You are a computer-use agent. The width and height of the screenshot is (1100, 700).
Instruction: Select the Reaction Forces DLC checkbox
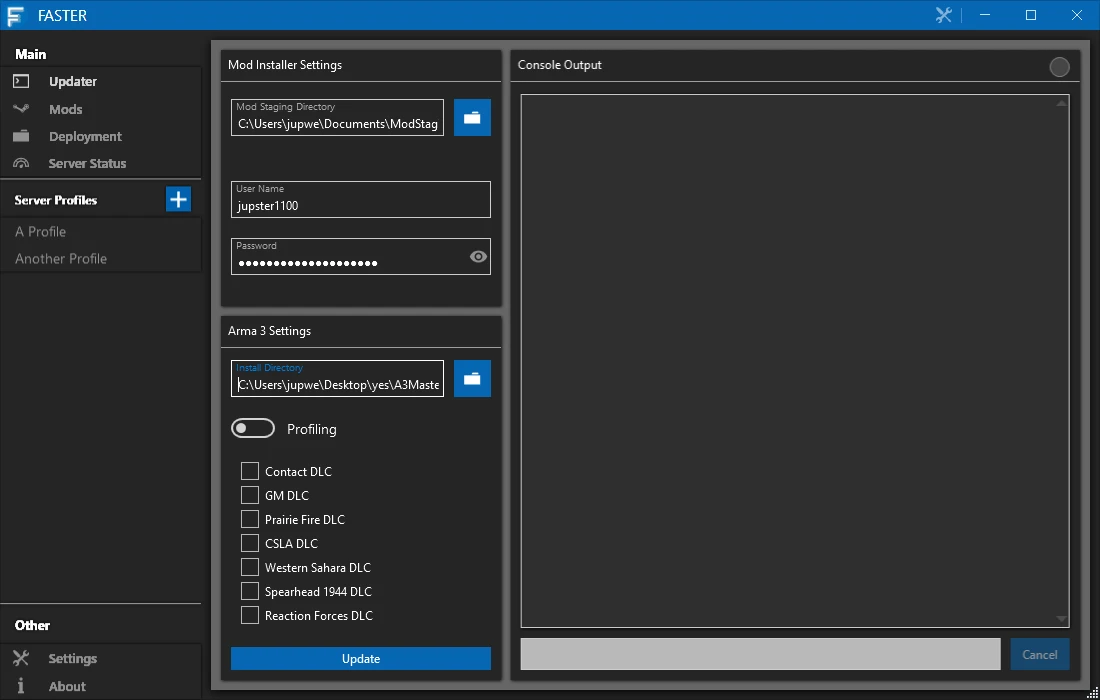[250, 615]
